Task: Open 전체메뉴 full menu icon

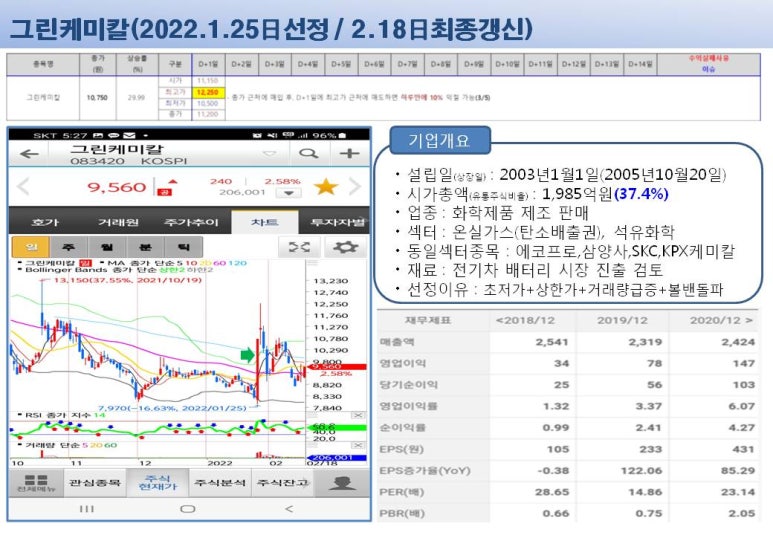Action: [x=36, y=483]
